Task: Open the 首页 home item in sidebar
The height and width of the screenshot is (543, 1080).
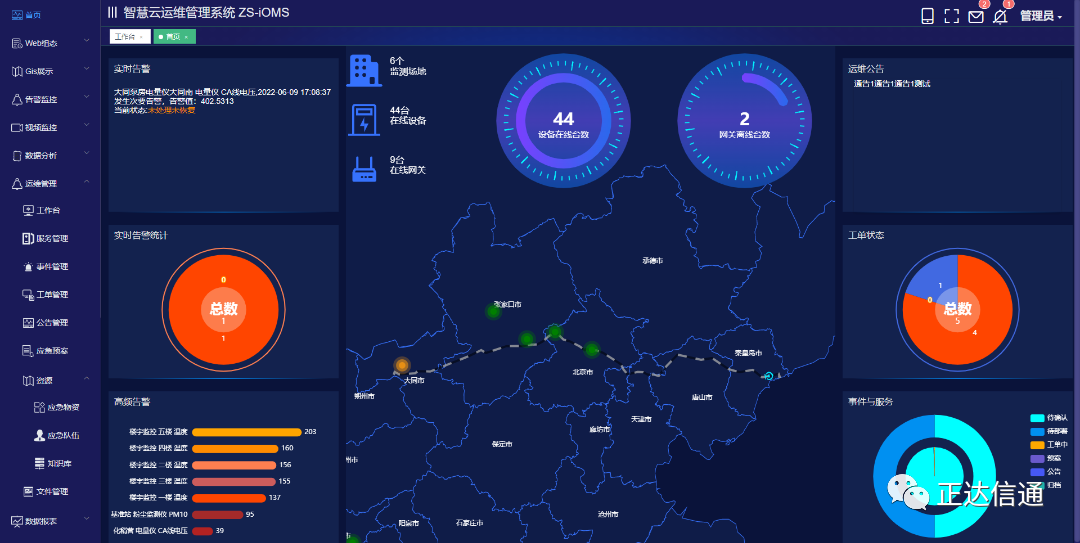Action: click(x=27, y=14)
